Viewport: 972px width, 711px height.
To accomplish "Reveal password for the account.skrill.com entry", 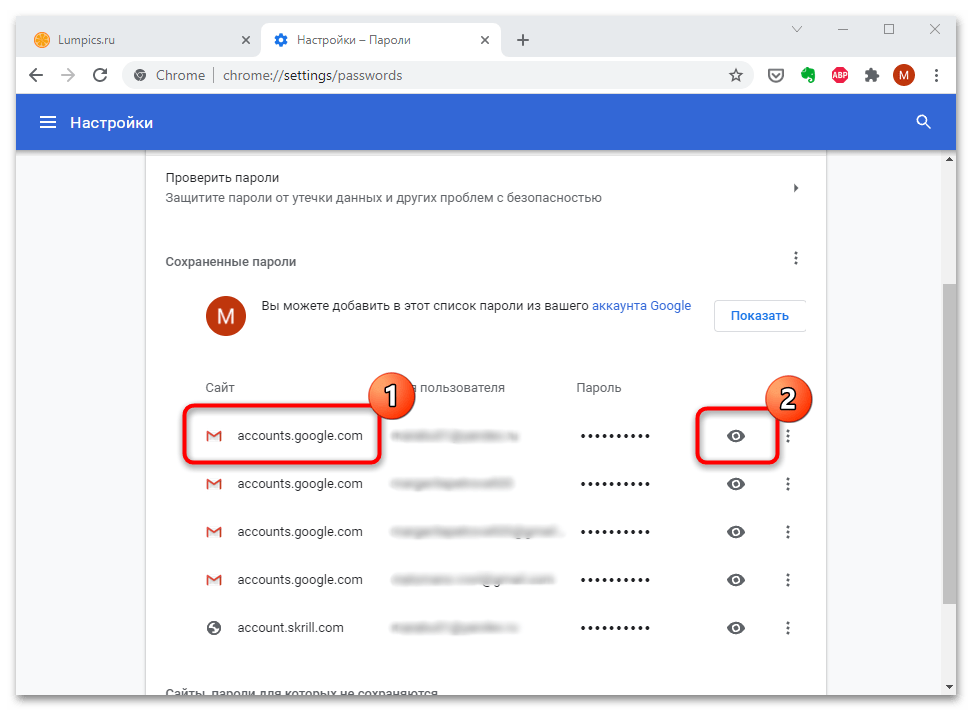I will point(736,628).
